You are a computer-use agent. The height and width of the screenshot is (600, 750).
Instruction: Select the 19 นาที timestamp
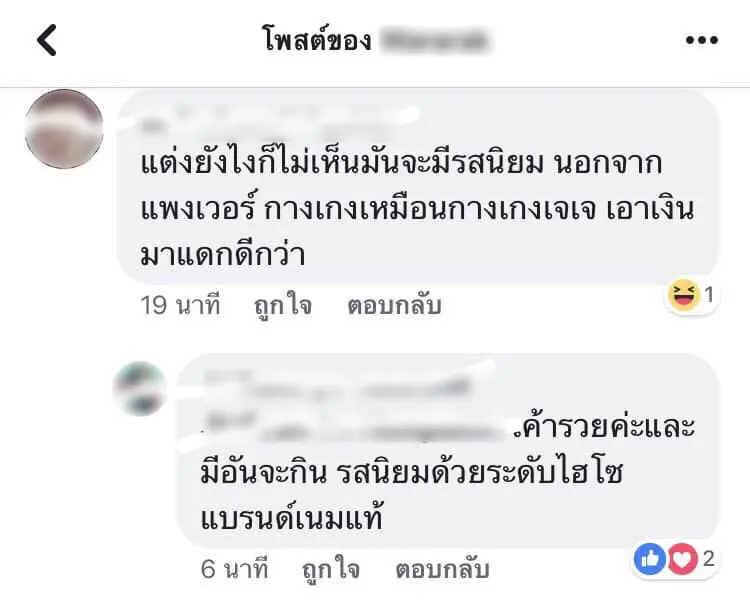point(180,305)
